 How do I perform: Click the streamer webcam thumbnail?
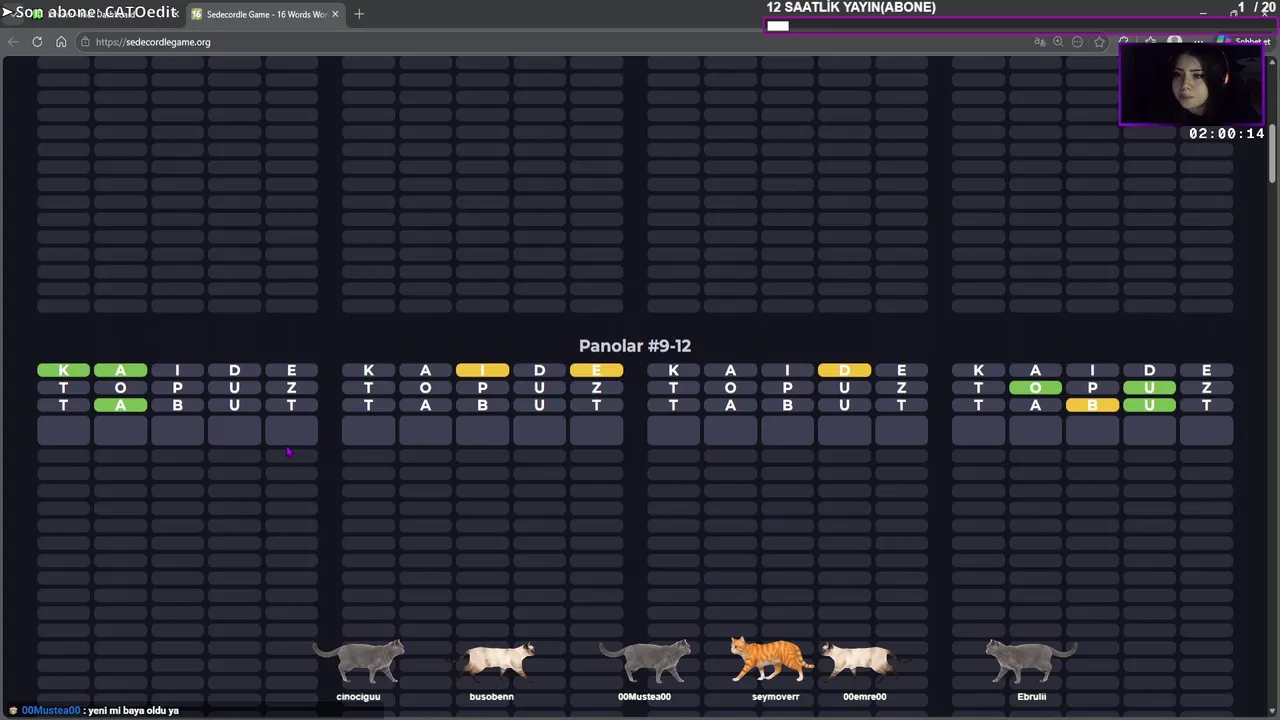pos(1192,84)
